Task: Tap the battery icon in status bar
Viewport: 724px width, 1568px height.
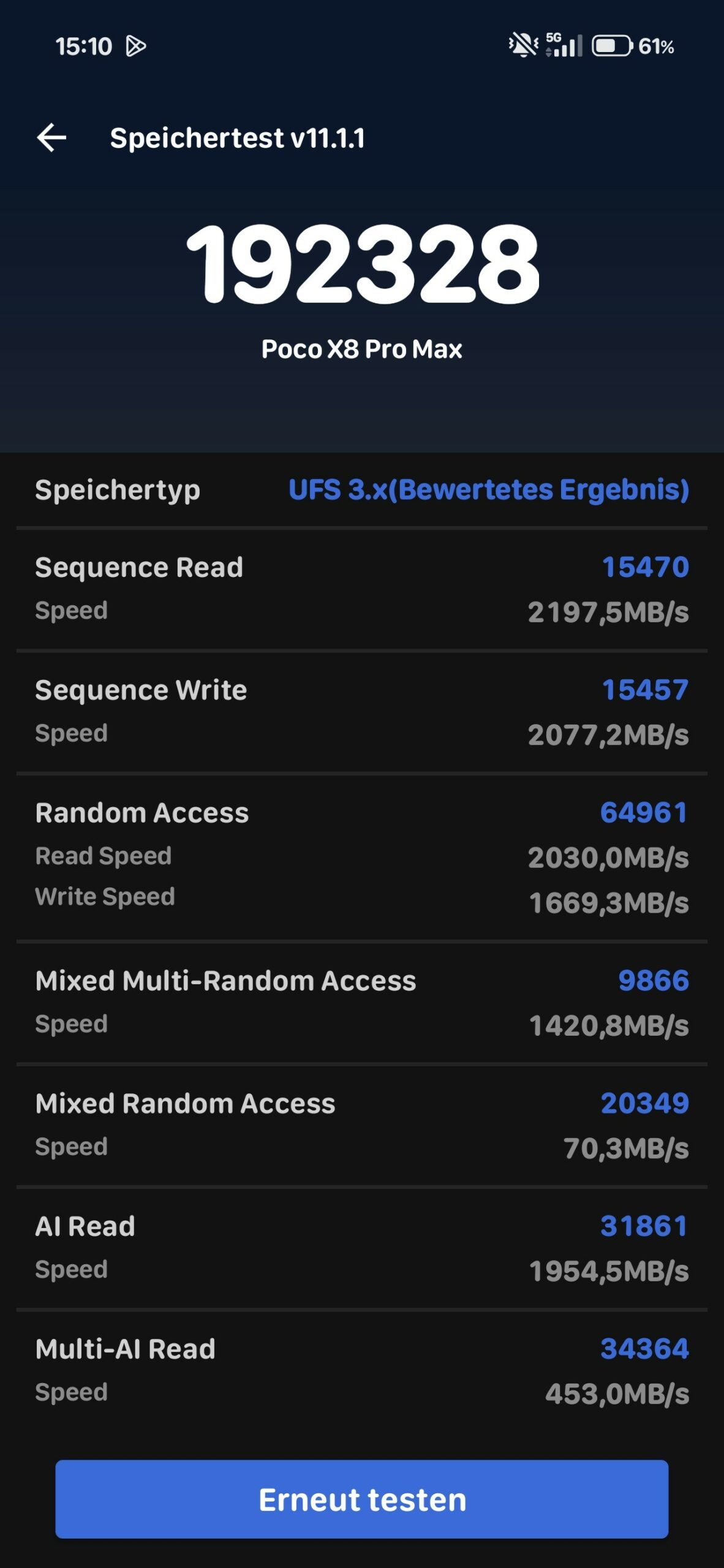Action: click(612, 46)
